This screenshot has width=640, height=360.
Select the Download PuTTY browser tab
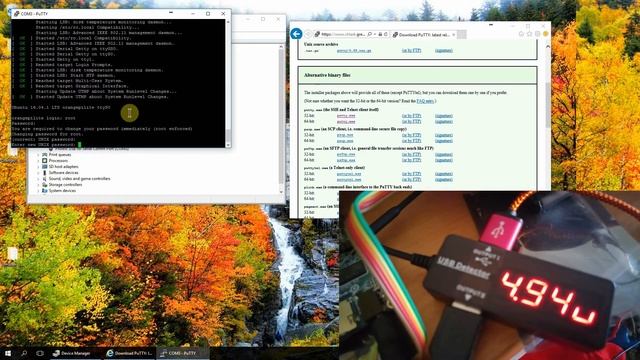tap(424, 35)
